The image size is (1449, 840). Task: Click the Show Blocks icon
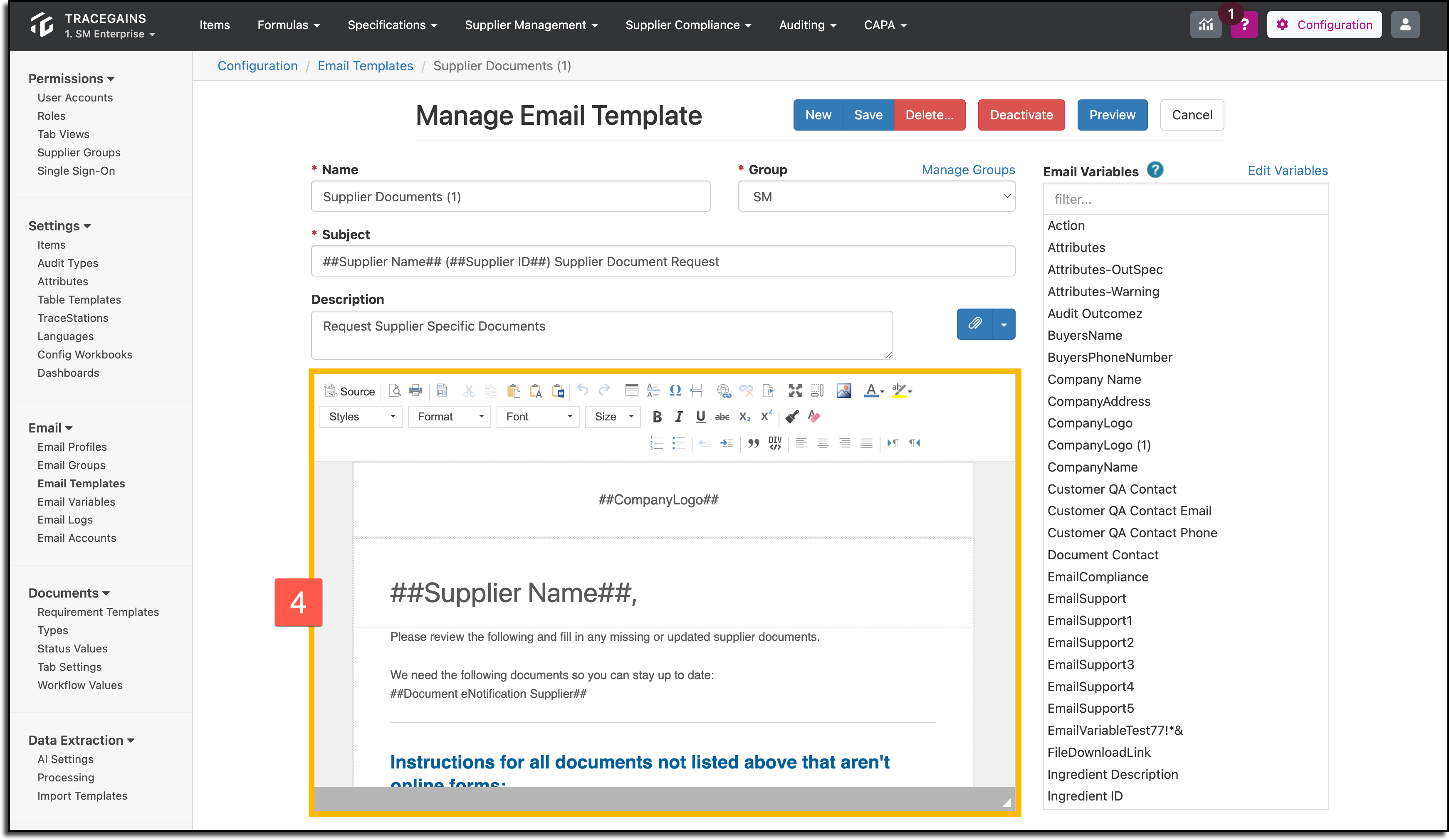(x=816, y=391)
